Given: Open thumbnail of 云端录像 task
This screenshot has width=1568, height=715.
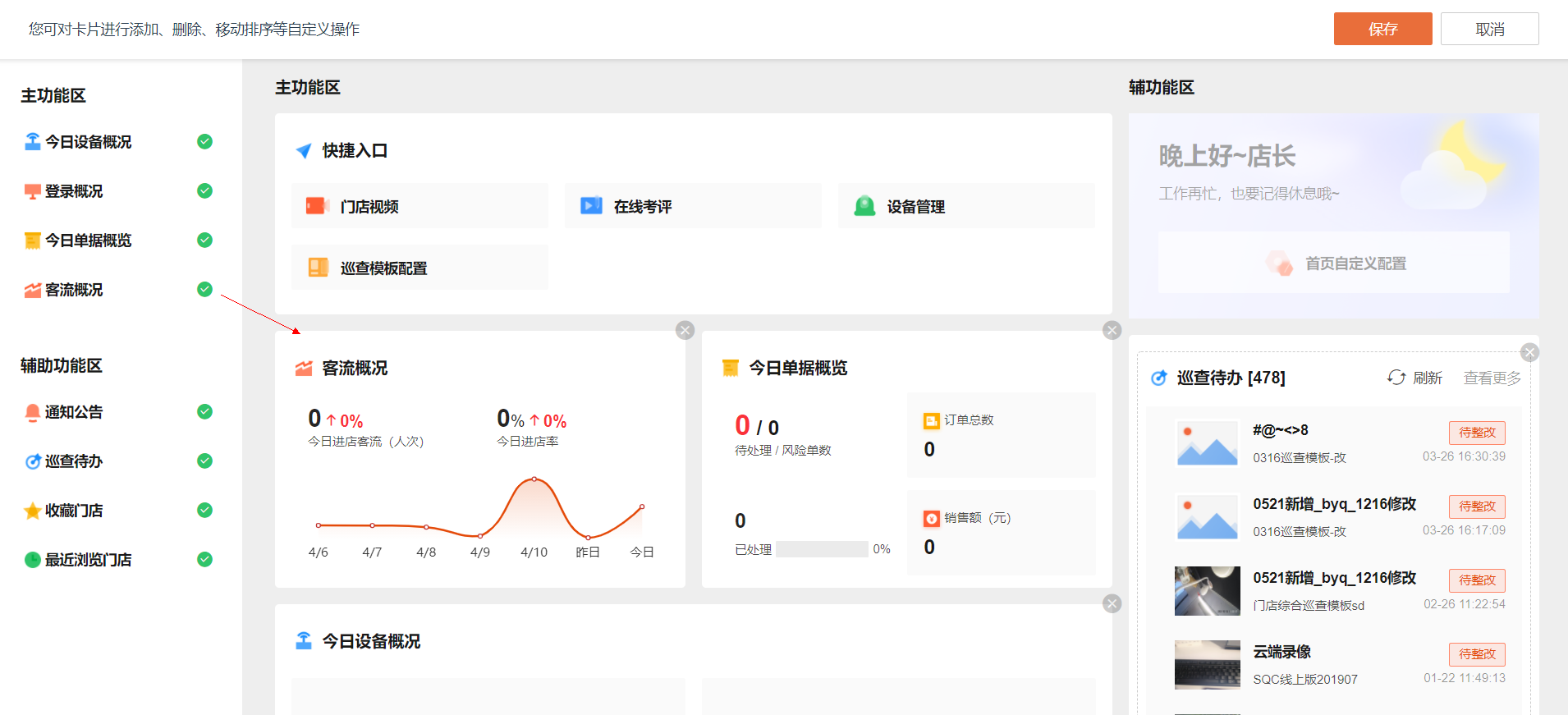Looking at the screenshot, I should click(1208, 665).
